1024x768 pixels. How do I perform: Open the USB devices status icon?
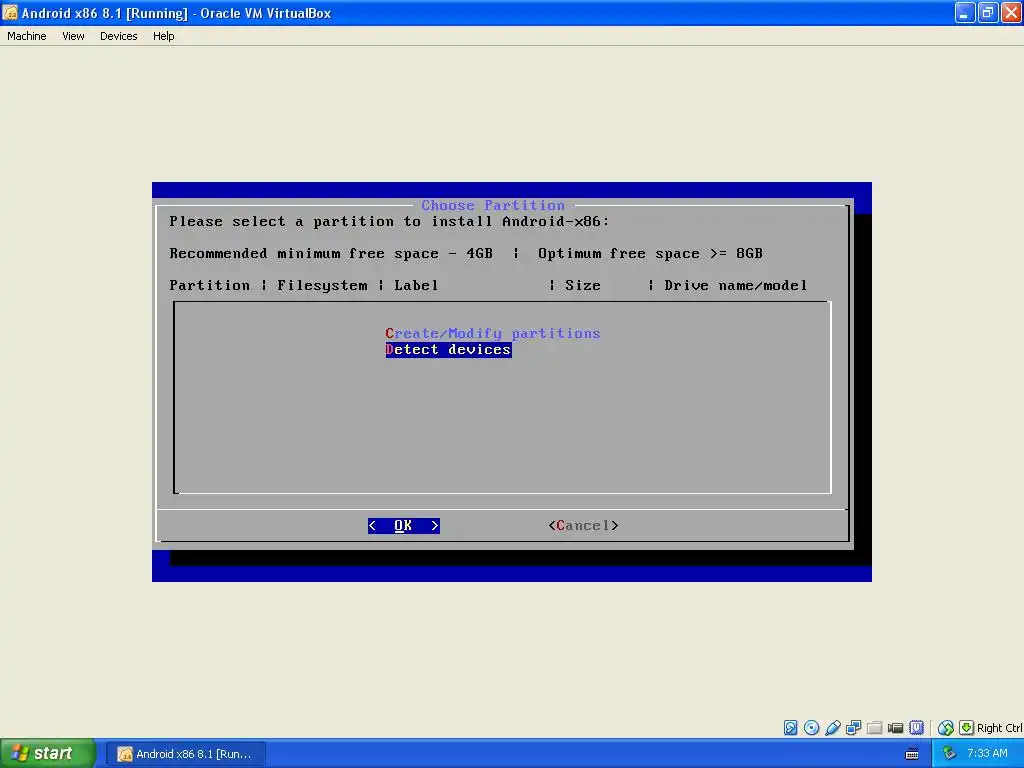[833, 728]
